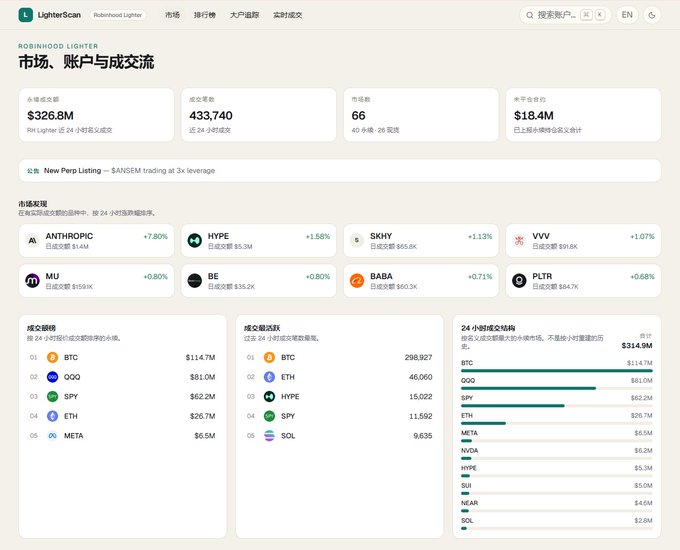Click the QQQ volume bar in 24小时成交结构

click(557, 388)
